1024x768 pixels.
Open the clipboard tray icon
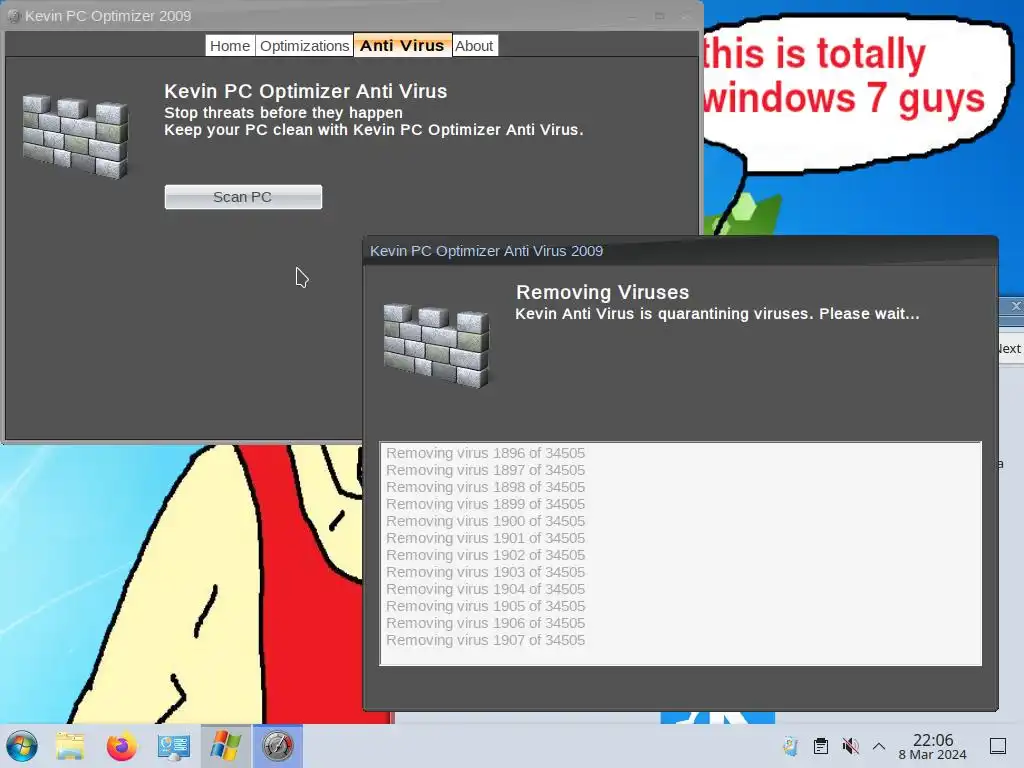tap(821, 746)
